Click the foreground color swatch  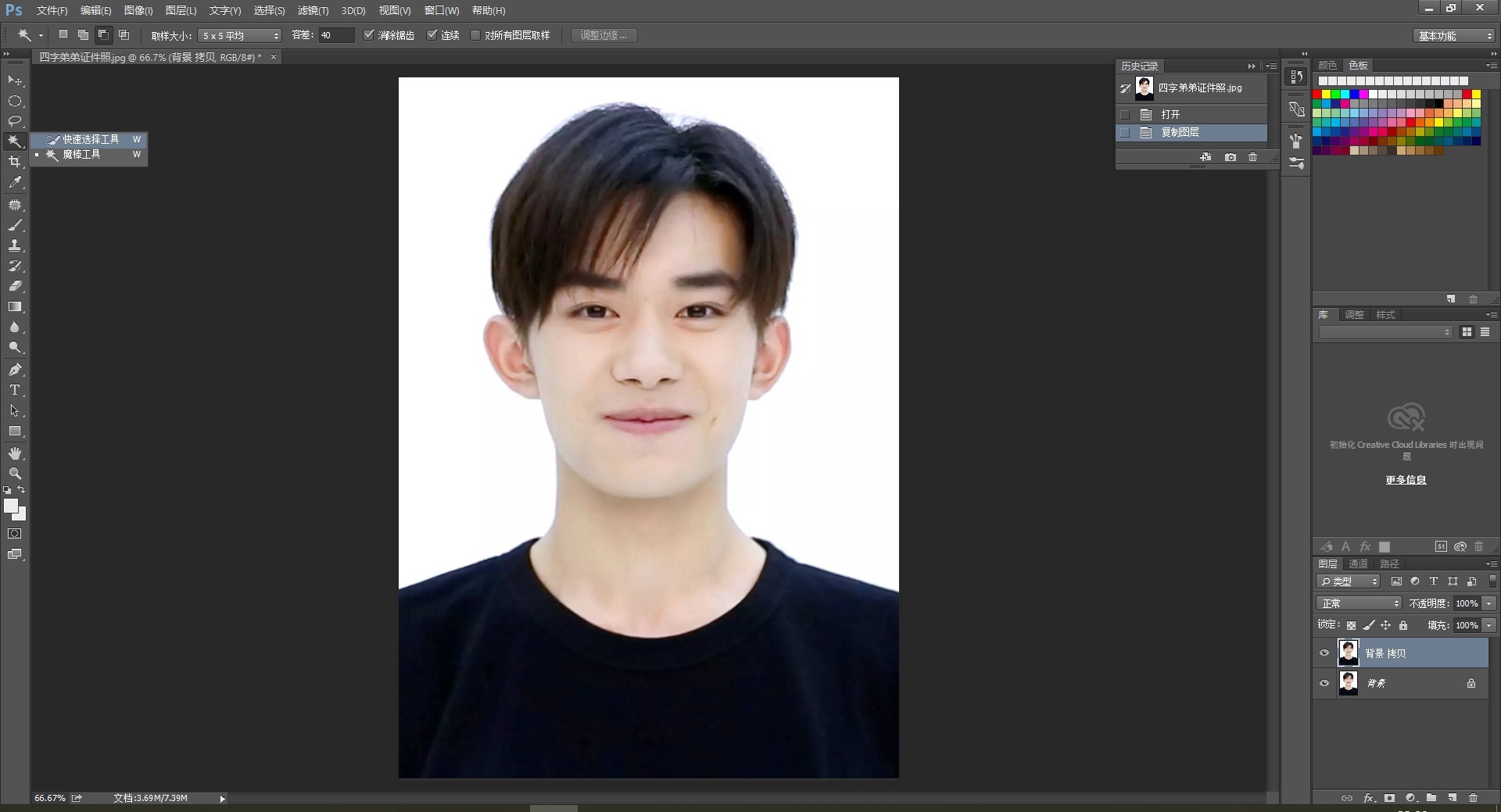click(11, 506)
